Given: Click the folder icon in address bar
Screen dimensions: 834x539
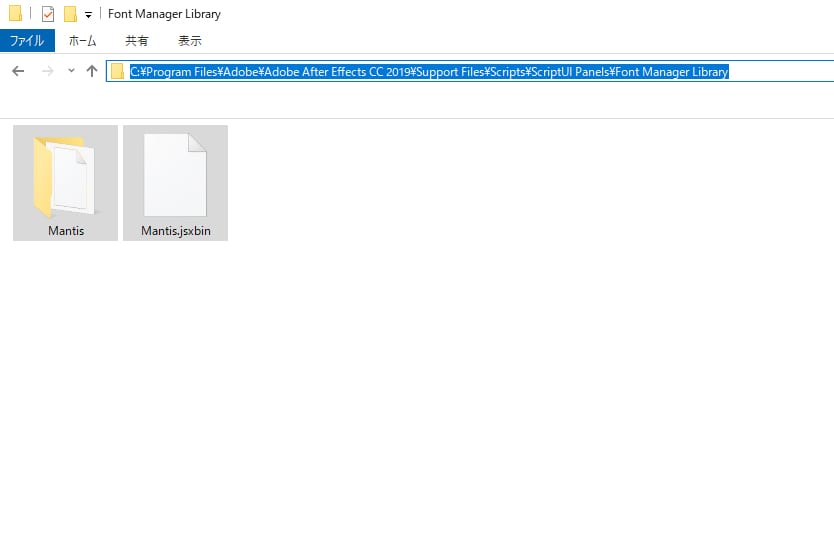Looking at the screenshot, I should pos(118,71).
